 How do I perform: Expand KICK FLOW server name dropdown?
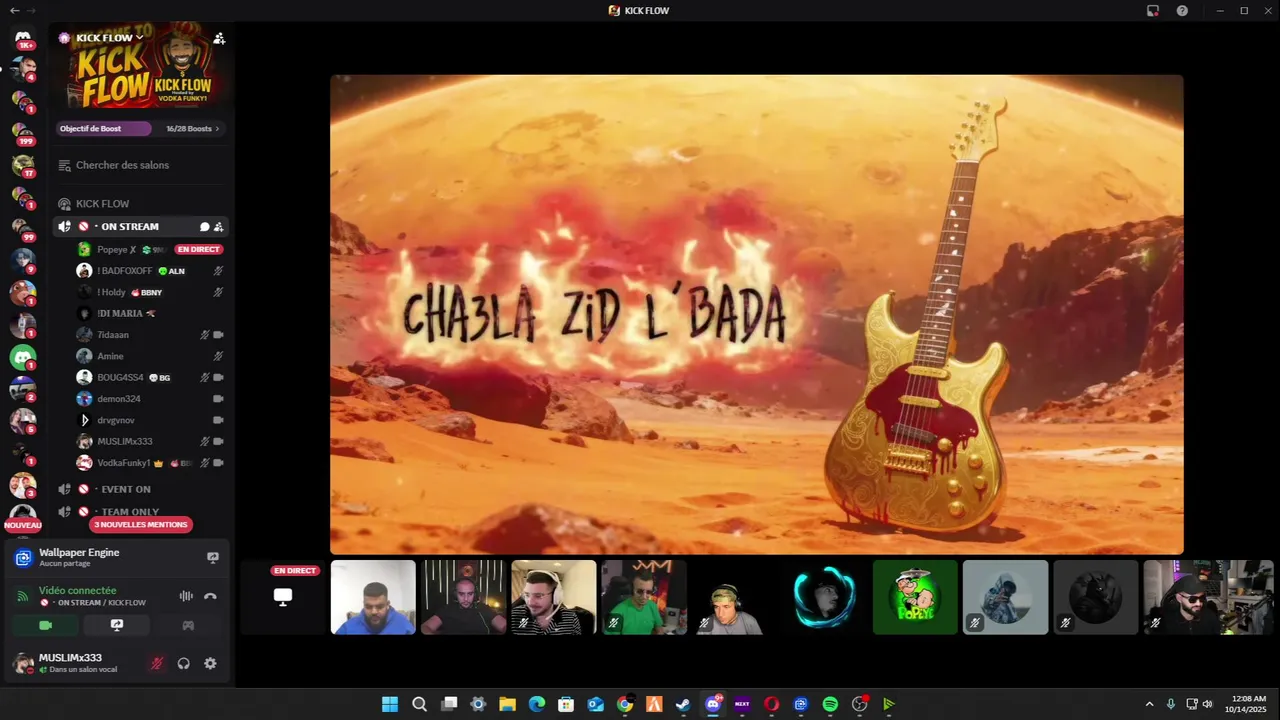coord(108,38)
